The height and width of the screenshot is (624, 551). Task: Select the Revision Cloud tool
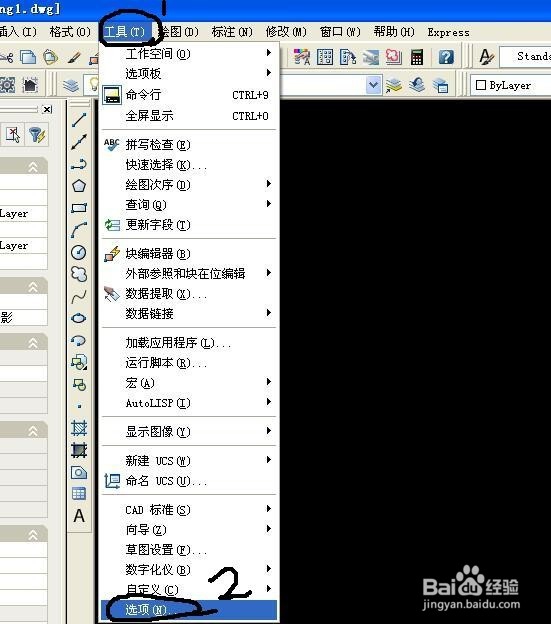pyautogui.click(x=79, y=274)
